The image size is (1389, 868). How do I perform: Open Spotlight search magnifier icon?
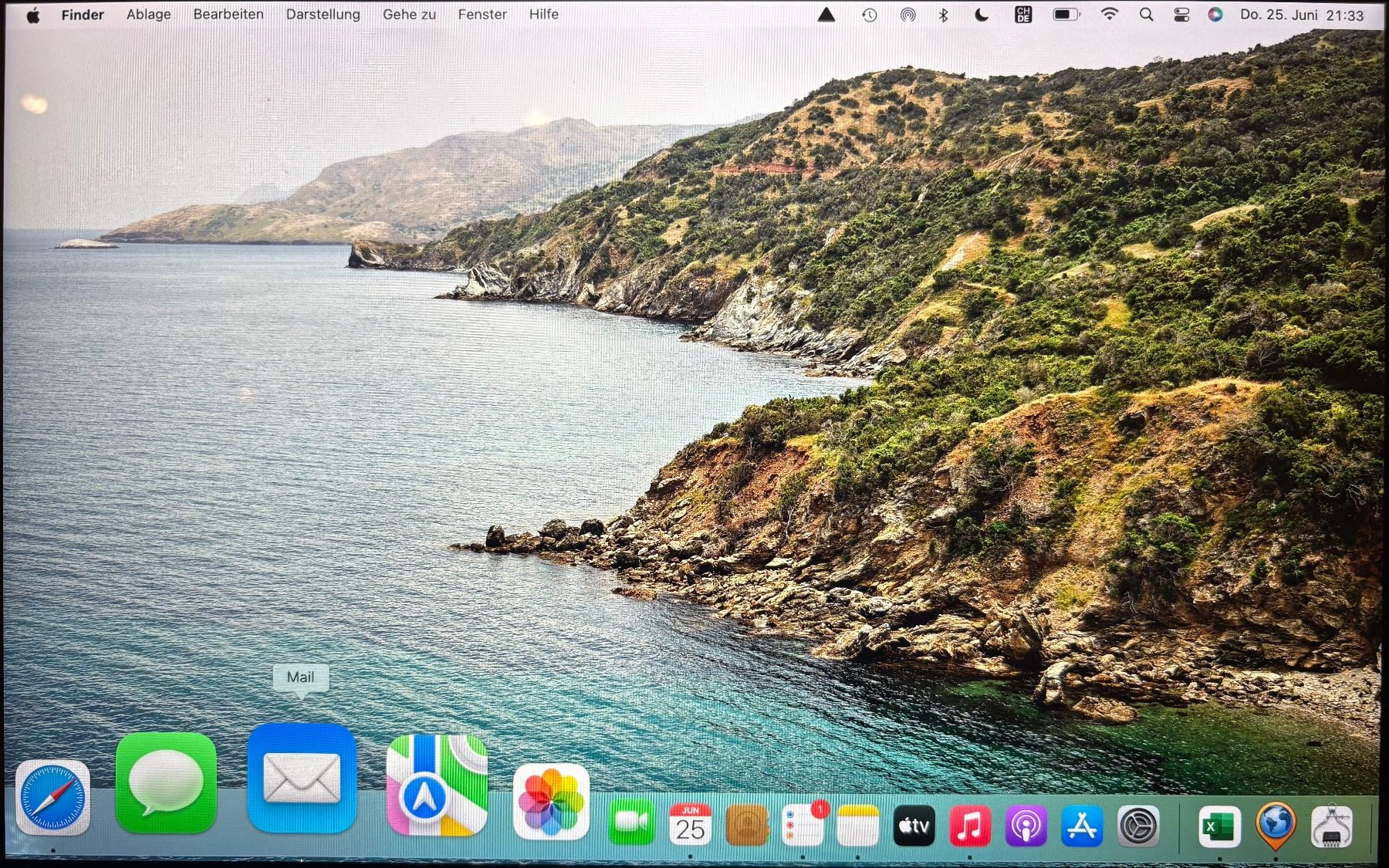coord(1147,15)
